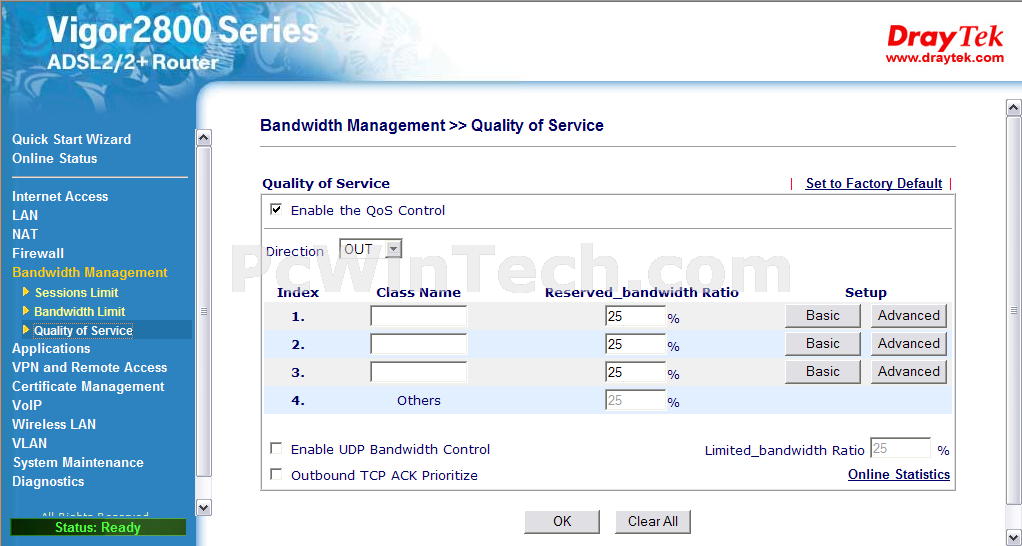Open the Wireless LAN menu
Image resolution: width=1022 pixels, height=546 pixels.
pyautogui.click(x=53, y=424)
